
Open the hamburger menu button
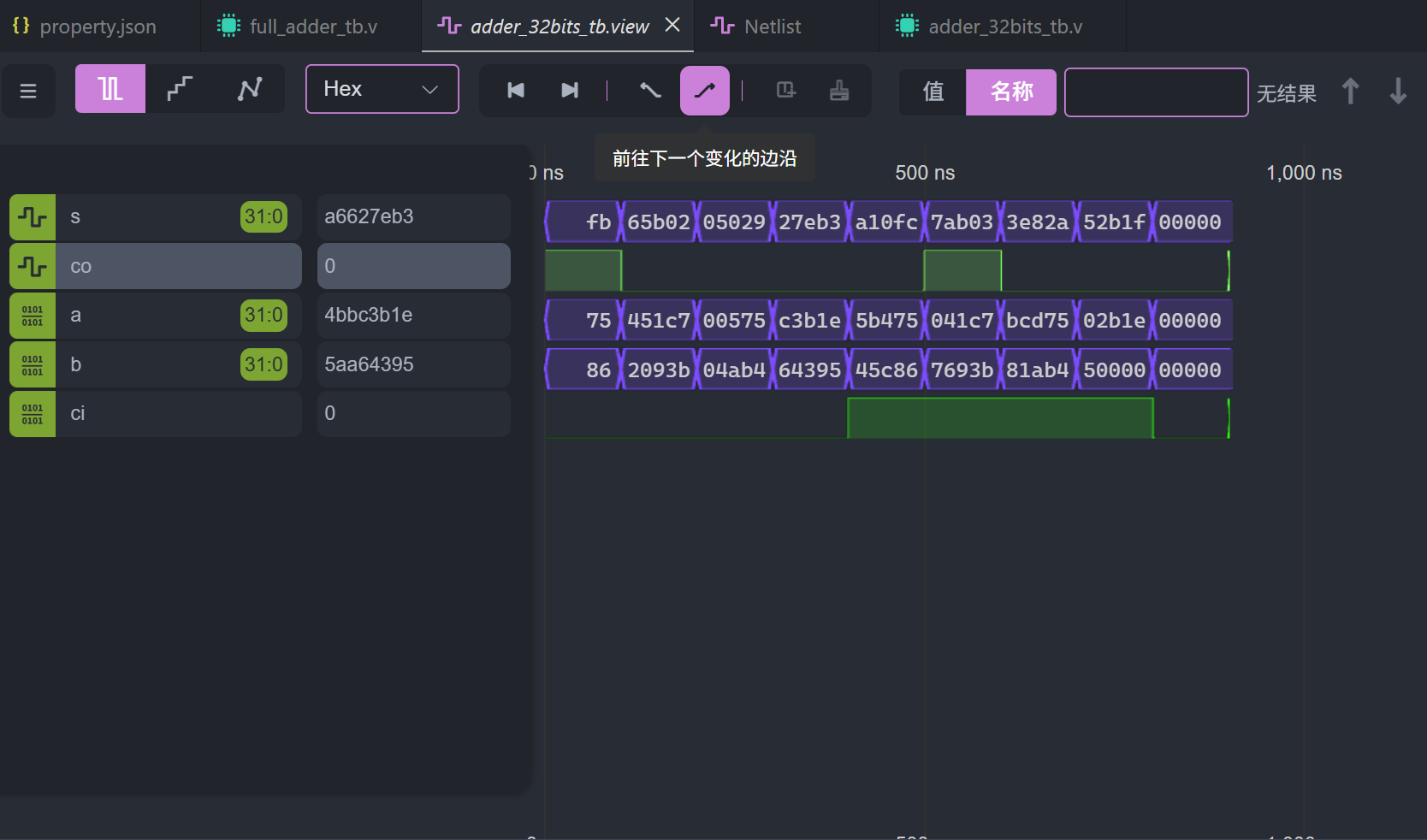(28, 91)
